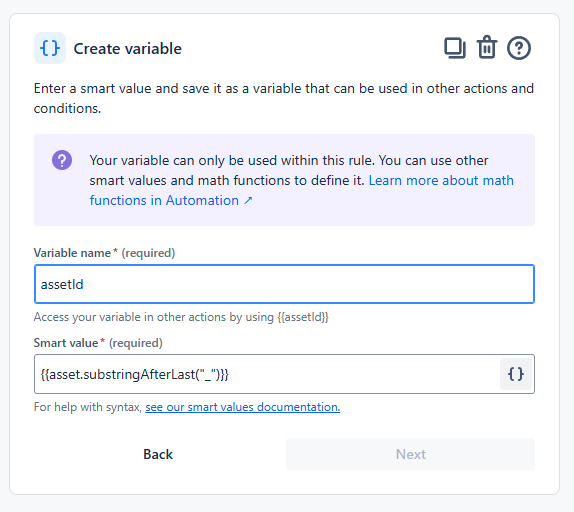Open Learn more about math functions link
The width and height of the screenshot is (574, 512).
(x=302, y=190)
